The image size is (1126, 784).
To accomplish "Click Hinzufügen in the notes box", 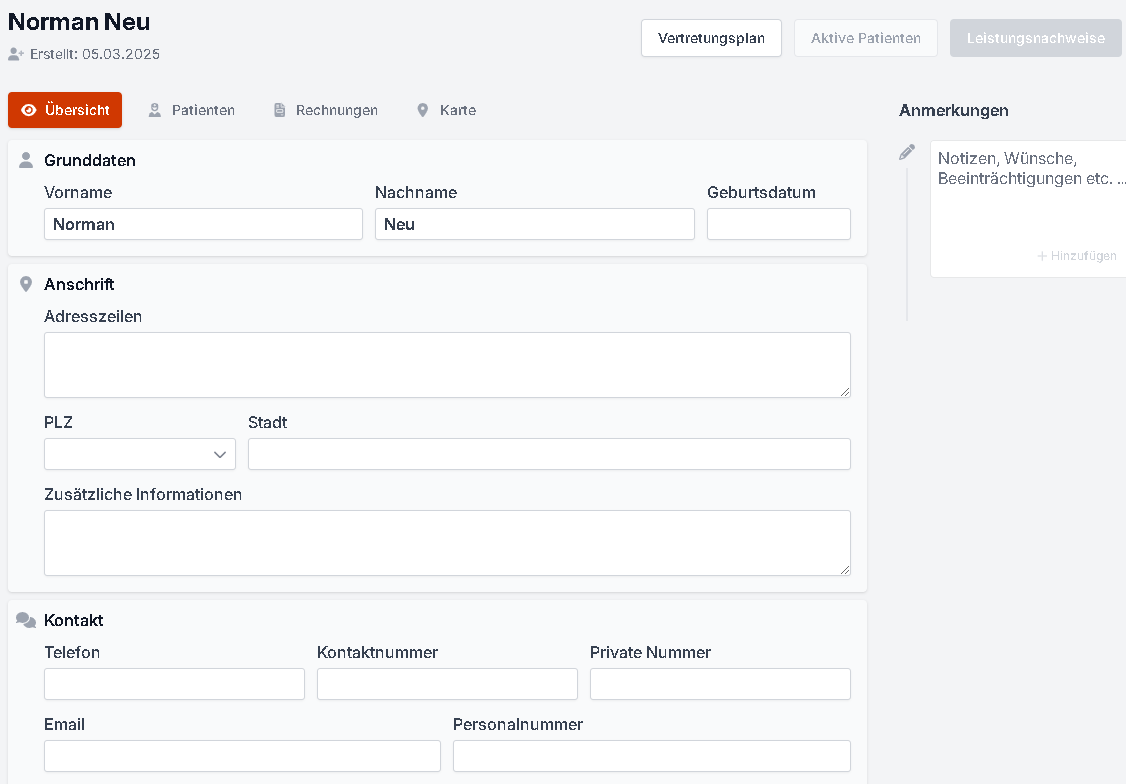I will coord(1076,256).
